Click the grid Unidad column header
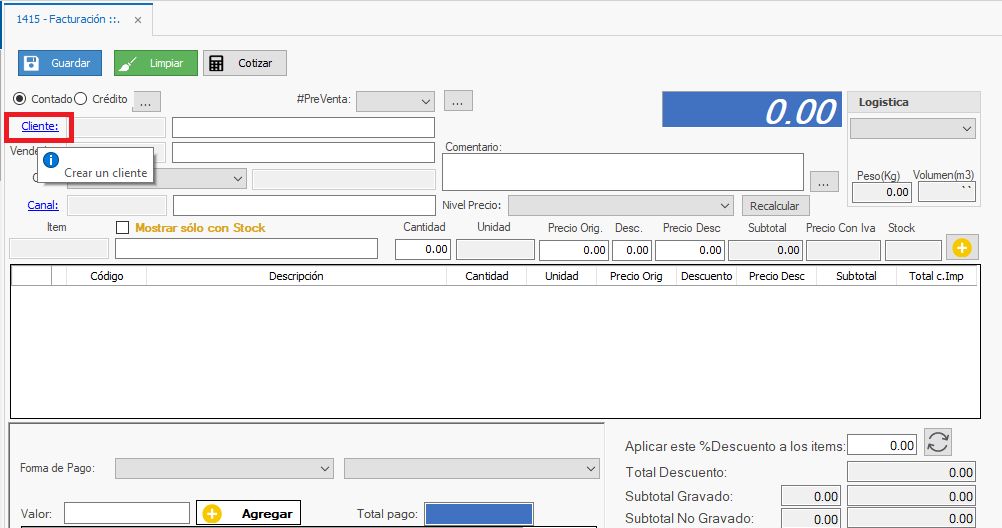 point(562,276)
